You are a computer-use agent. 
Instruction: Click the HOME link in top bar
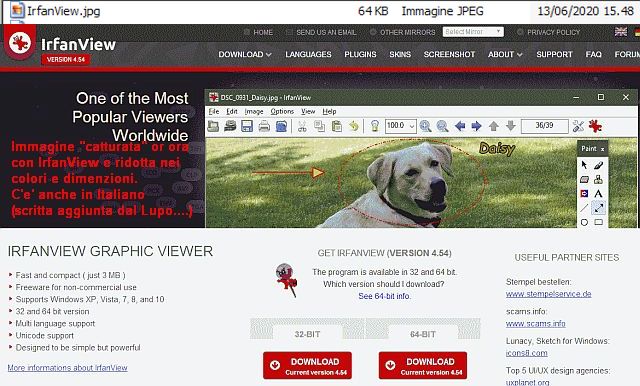[263, 32]
